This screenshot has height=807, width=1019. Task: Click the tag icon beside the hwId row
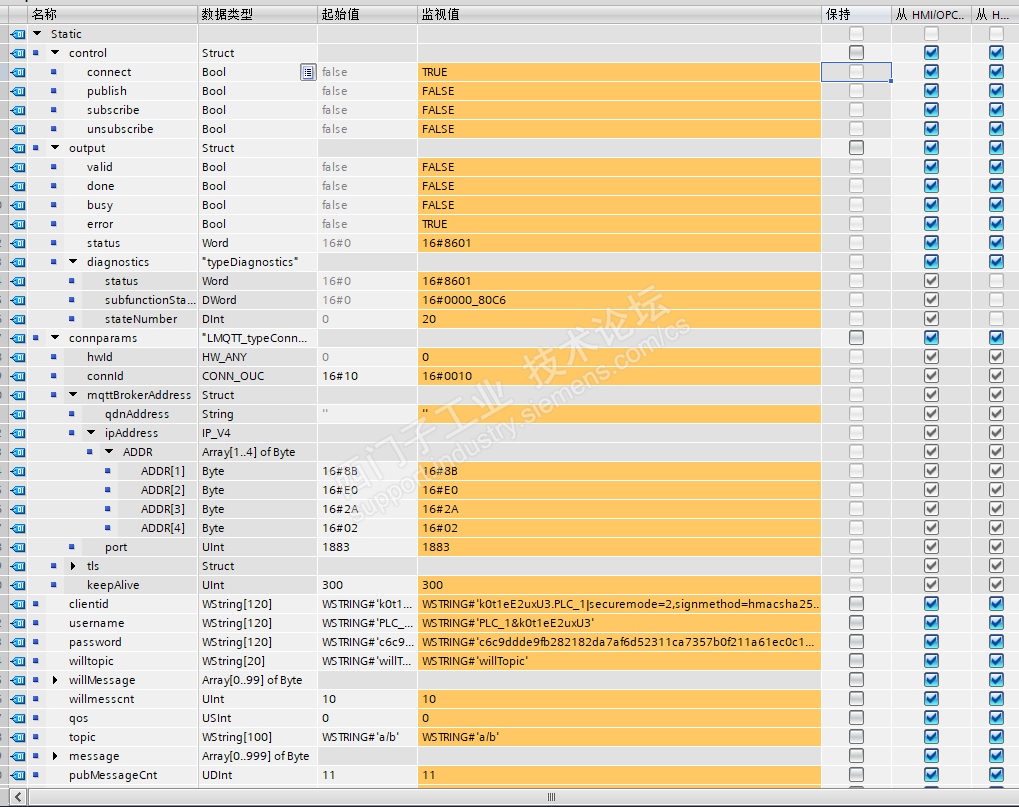tap(18, 357)
